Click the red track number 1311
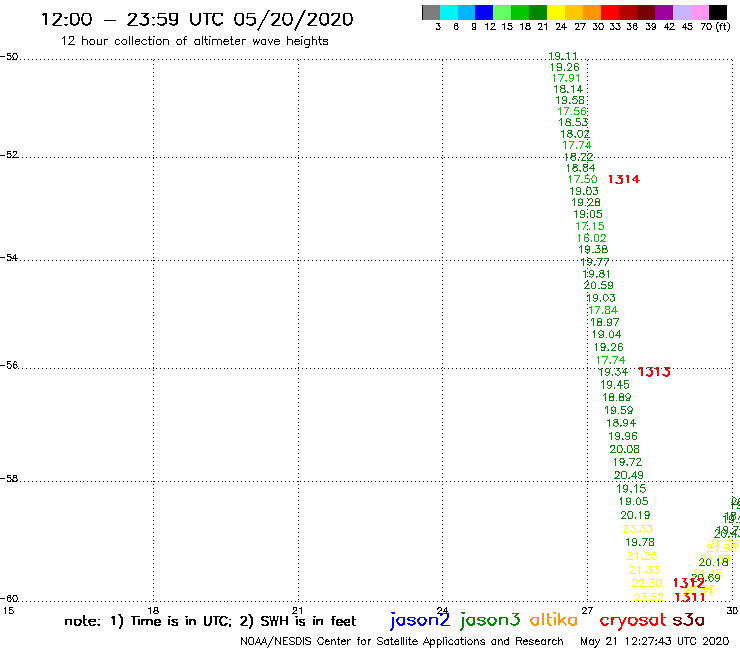Viewport: 740px width, 650px height. [x=690, y=597]
